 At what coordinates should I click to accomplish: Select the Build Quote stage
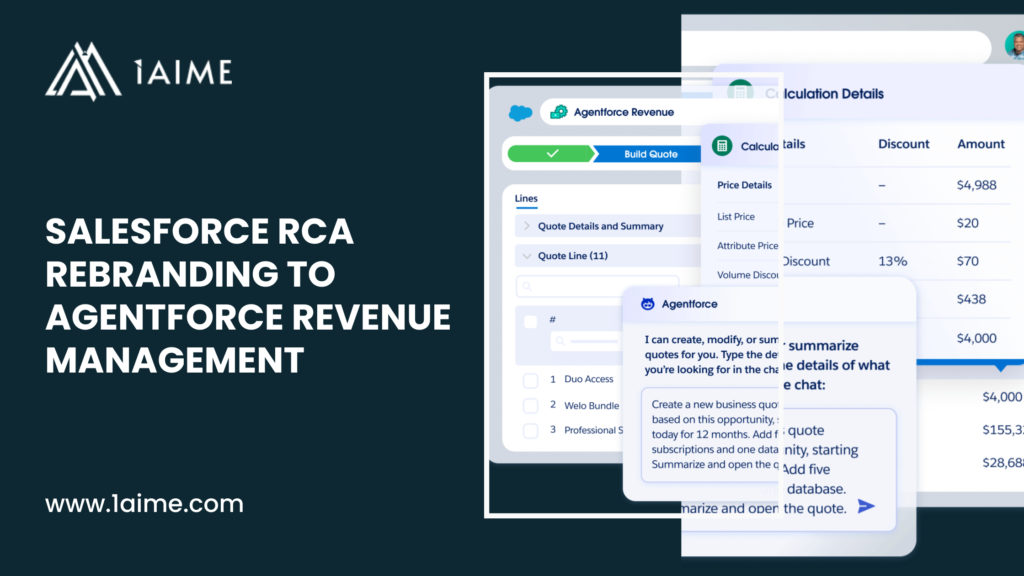[650, 153]
